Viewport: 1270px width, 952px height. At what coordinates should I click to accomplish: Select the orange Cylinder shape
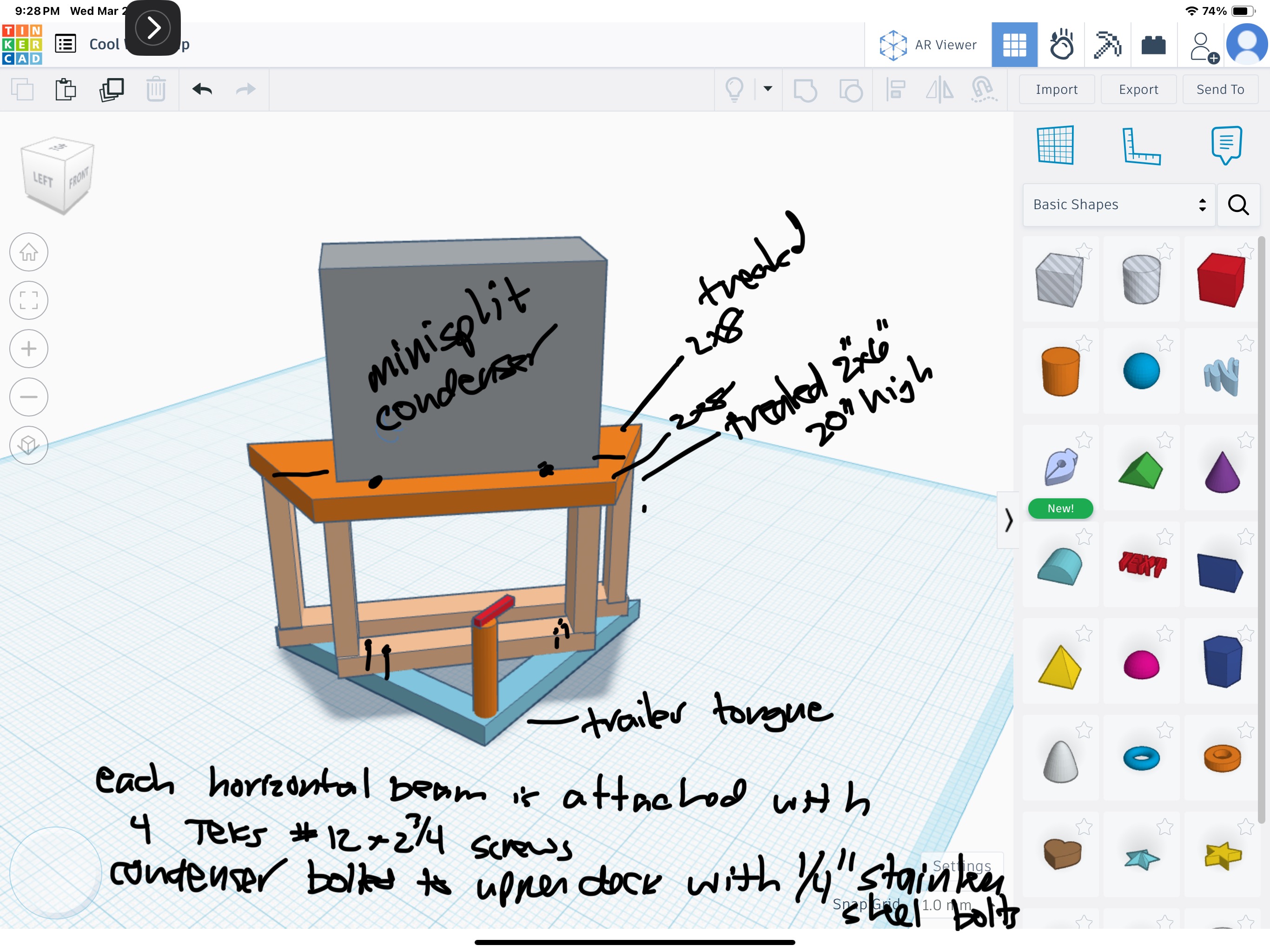(1060, 371)
